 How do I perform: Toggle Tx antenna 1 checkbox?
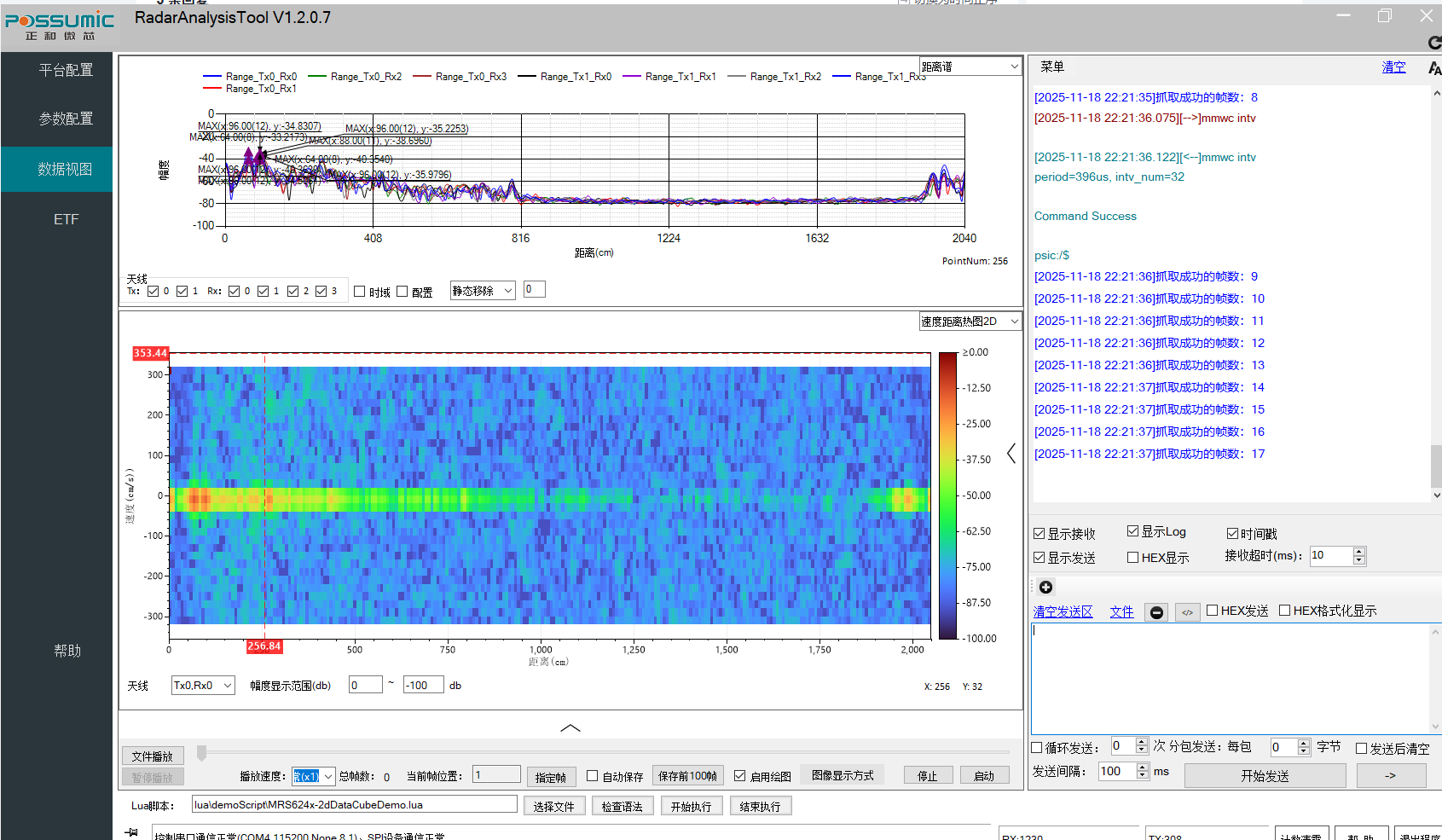(182, 291)
